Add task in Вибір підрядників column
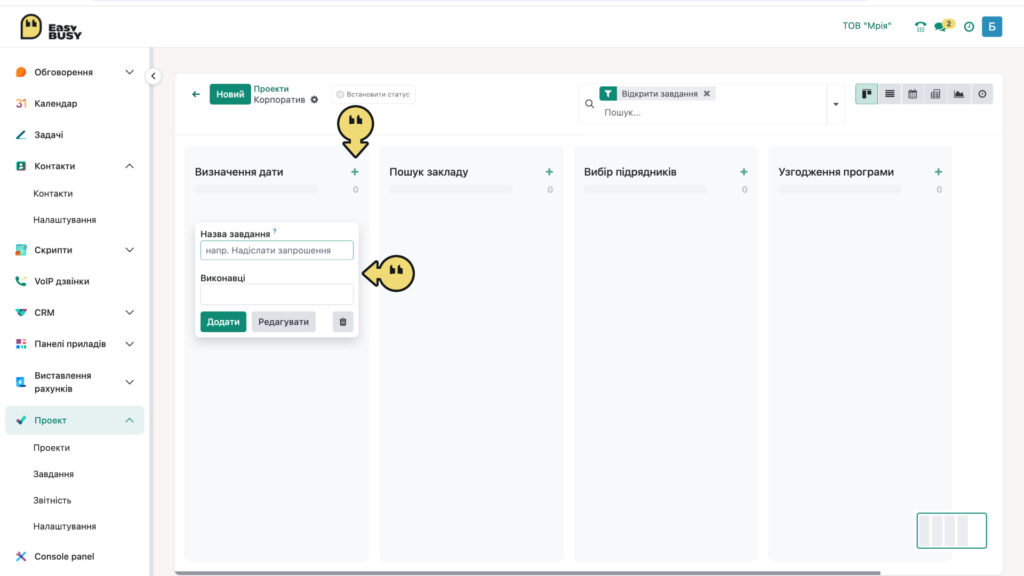 tap(744, 172)
